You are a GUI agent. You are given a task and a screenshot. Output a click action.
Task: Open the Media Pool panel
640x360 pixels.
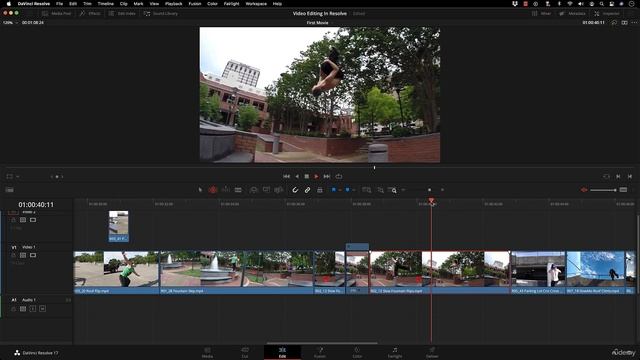56,13
